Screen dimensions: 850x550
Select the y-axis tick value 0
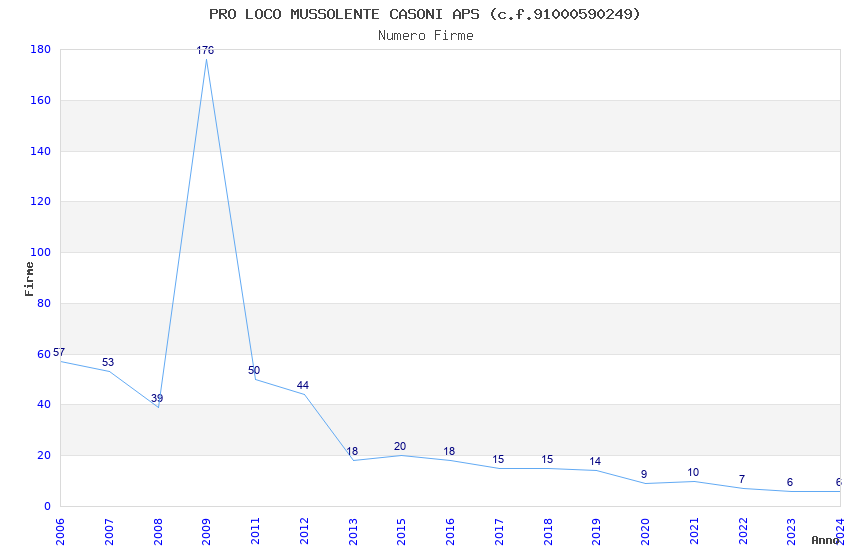[48, 506]
